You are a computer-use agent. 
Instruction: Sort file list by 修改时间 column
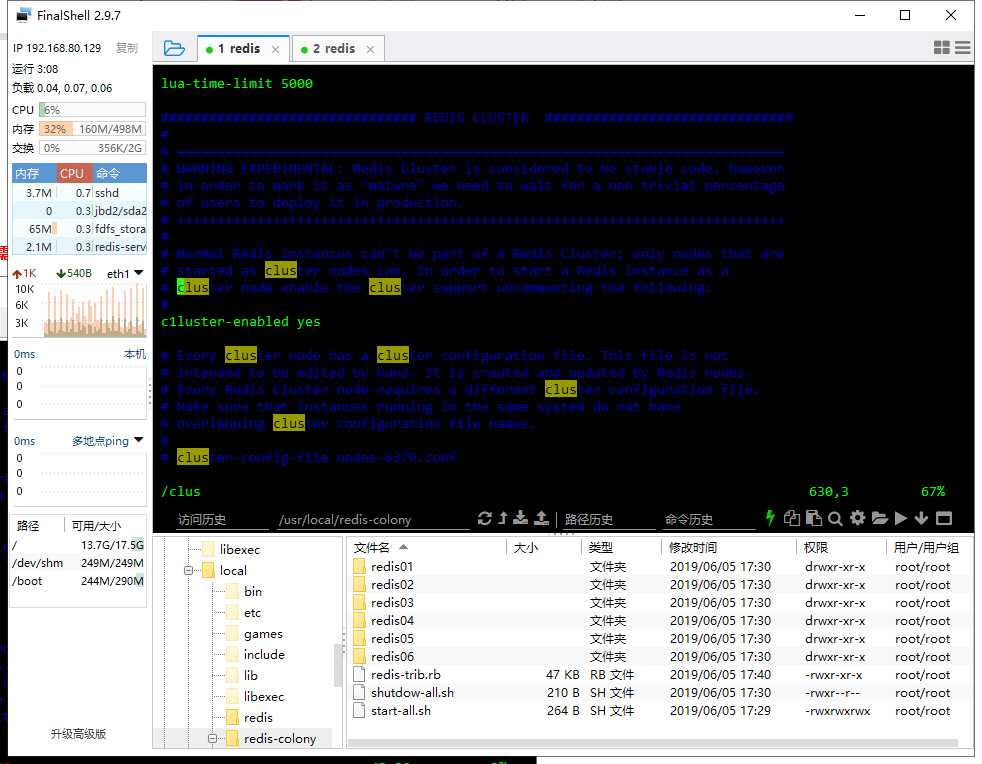[728, 547]
